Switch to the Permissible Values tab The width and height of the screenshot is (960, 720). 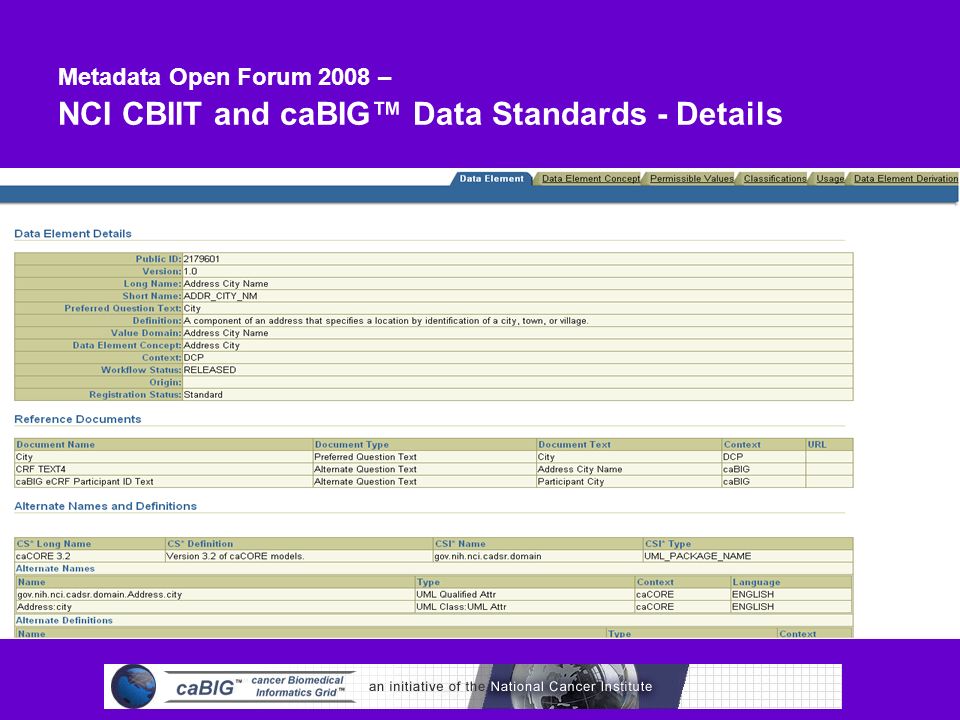(x=692, y=179)
